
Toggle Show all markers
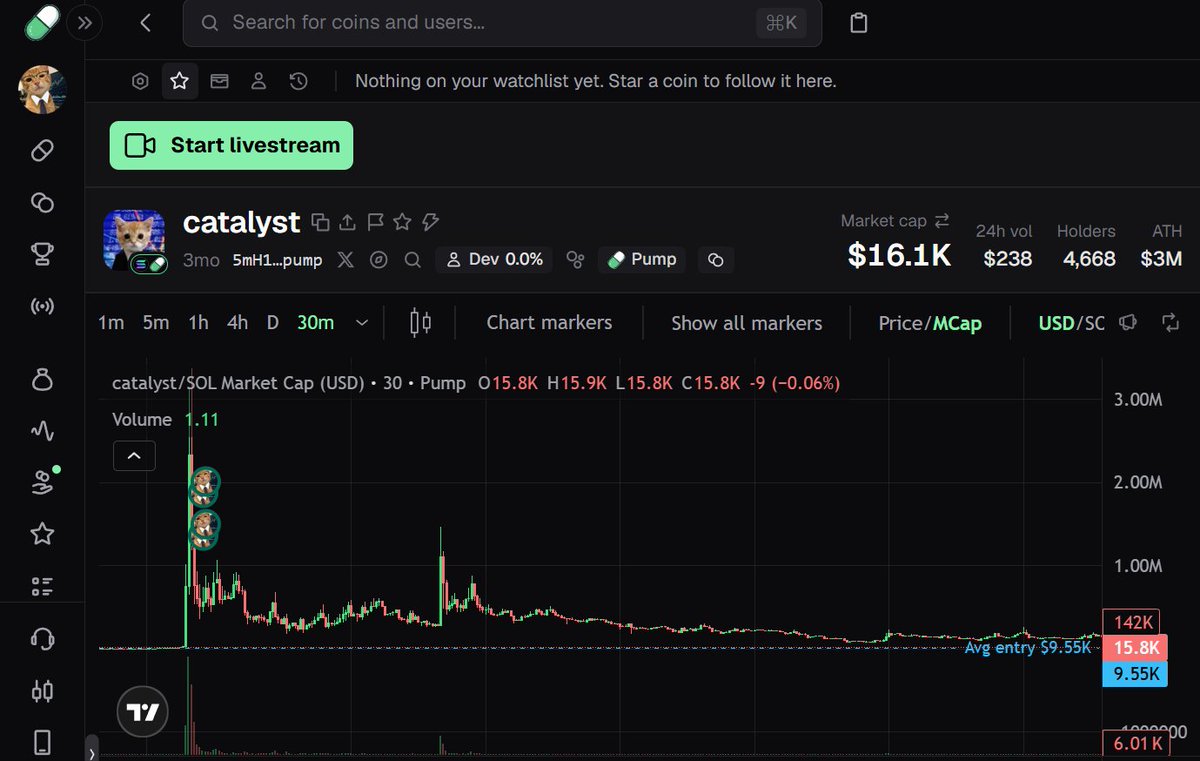click(x=747, y=323)
